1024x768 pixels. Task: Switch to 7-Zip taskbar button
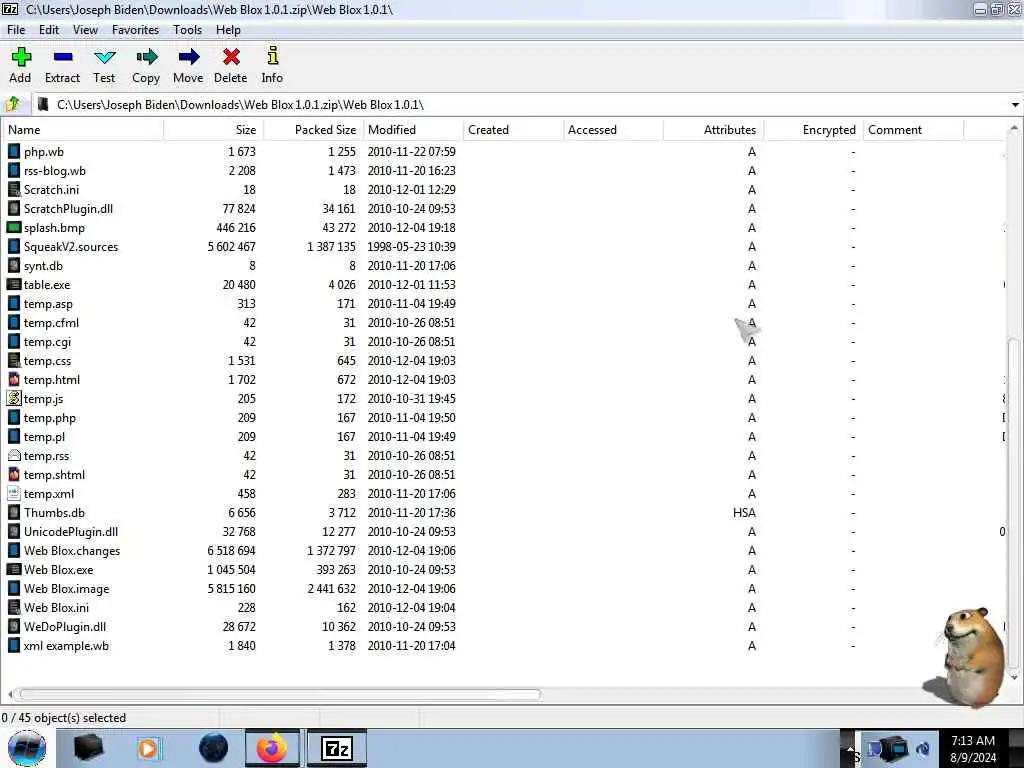pos(337,748)
